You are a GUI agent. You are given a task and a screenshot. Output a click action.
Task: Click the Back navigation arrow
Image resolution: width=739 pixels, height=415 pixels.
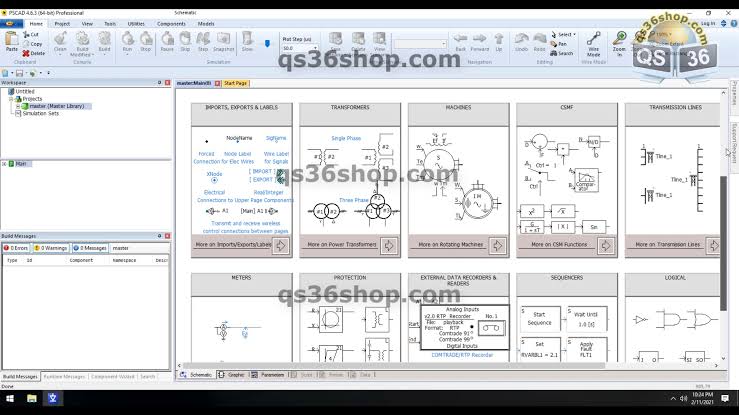(460, 39)
